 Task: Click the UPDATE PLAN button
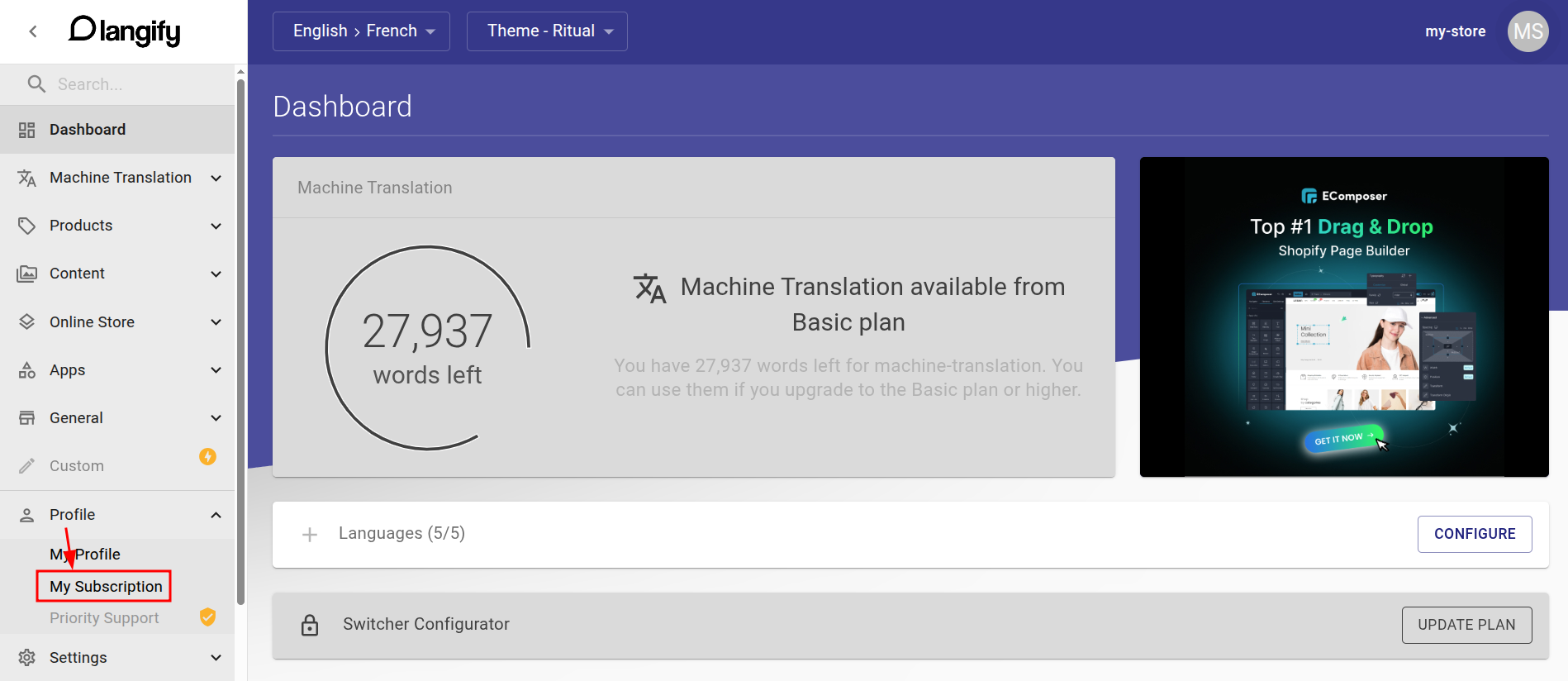(1466, 625)
